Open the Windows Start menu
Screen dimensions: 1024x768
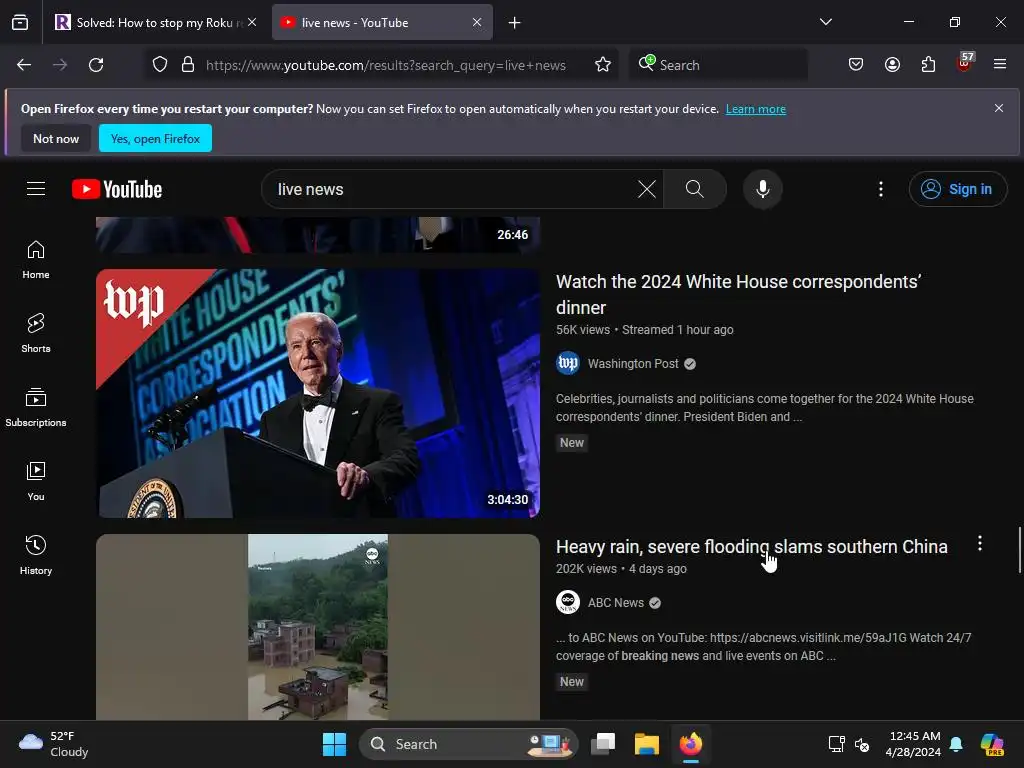(x=334, y=744)
